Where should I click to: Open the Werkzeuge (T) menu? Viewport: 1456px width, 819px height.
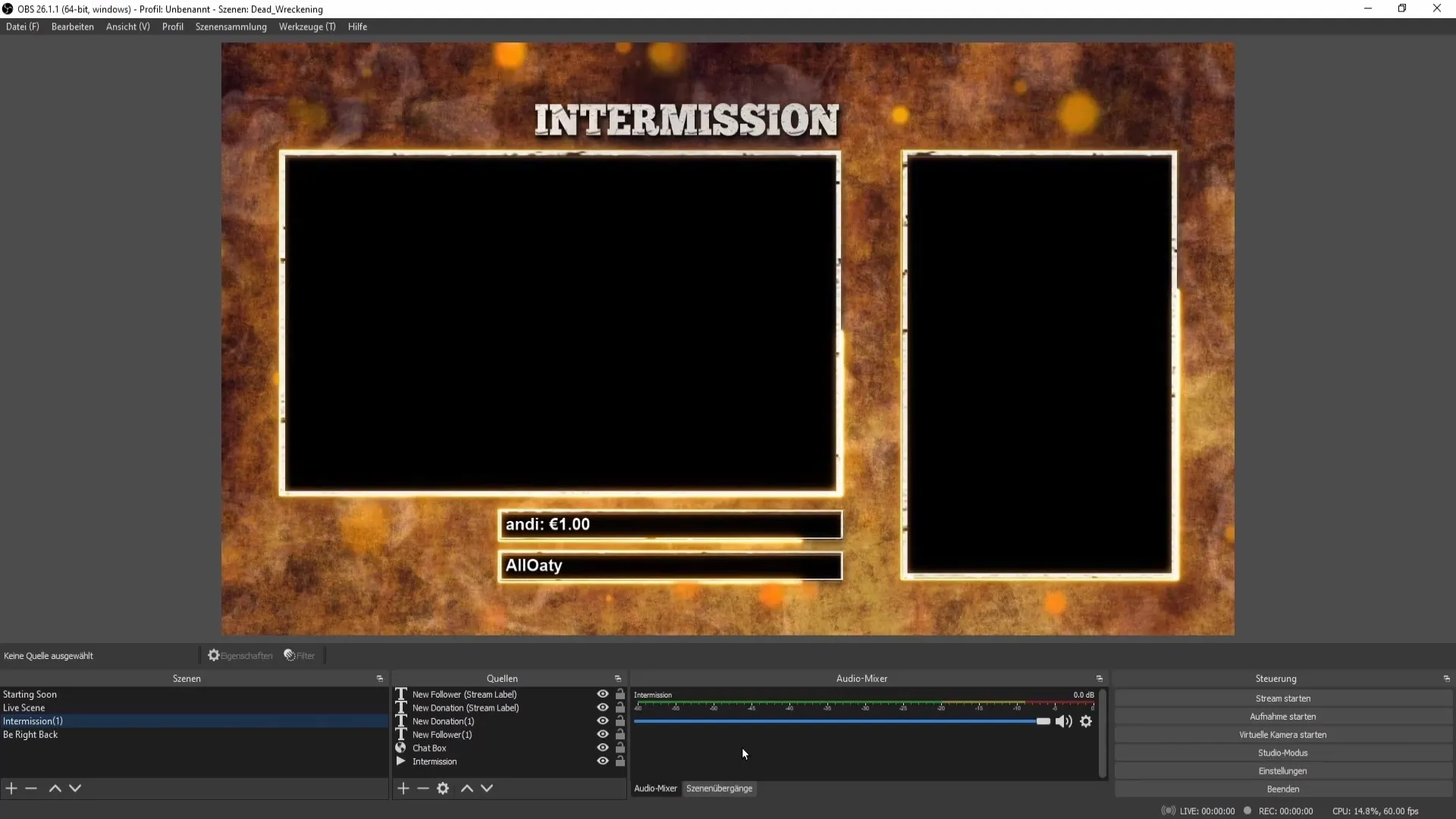[x=307, y=27]
